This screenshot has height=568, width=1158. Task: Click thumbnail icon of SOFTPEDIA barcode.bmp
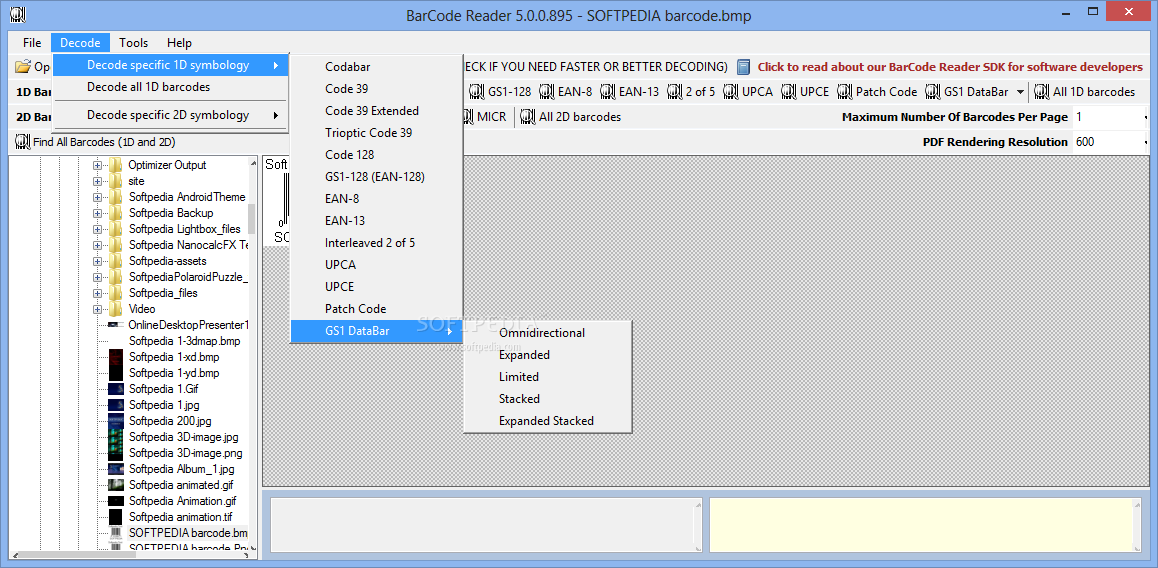pyautogui.click(x=115, y=533)
